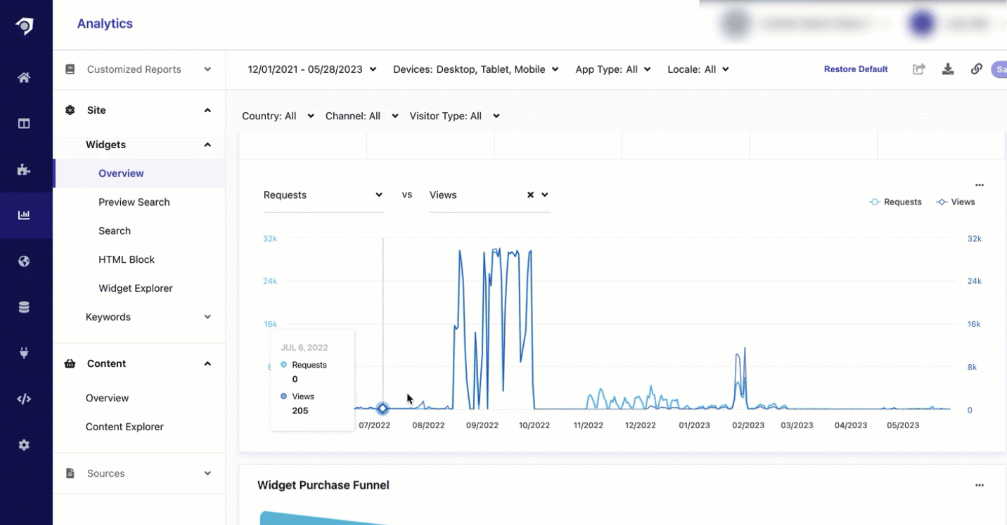Open Widget Explorer menu item
Viewport: 1007px width, 525px height.
coord(136,288)
